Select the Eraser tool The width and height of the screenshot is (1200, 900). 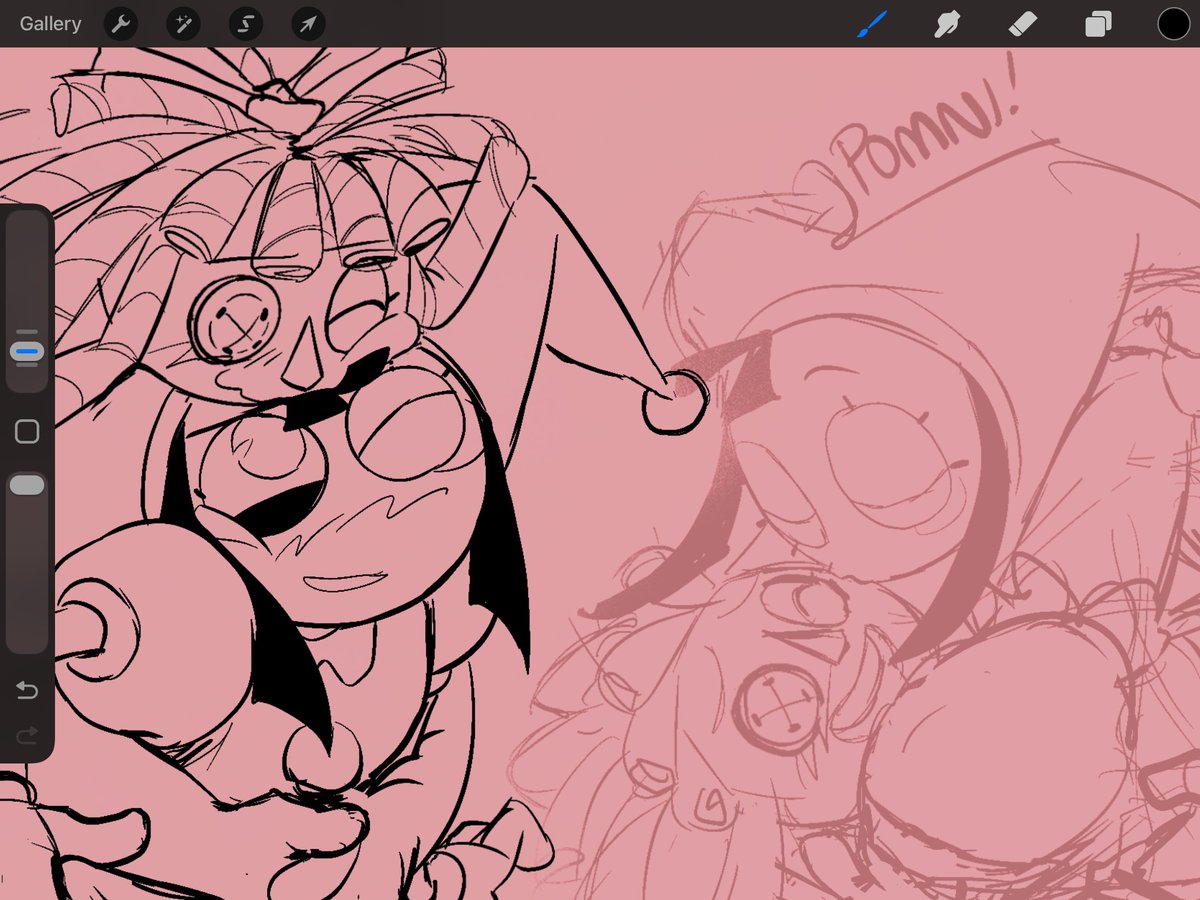1023,23
